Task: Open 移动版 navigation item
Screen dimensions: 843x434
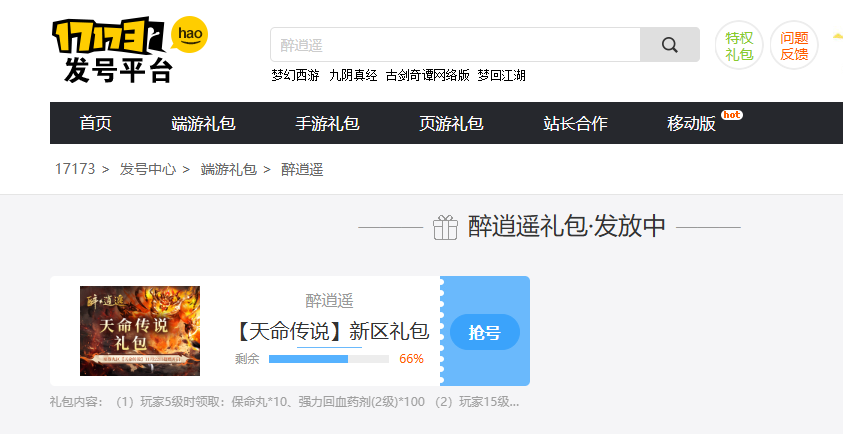Action: 691,123
